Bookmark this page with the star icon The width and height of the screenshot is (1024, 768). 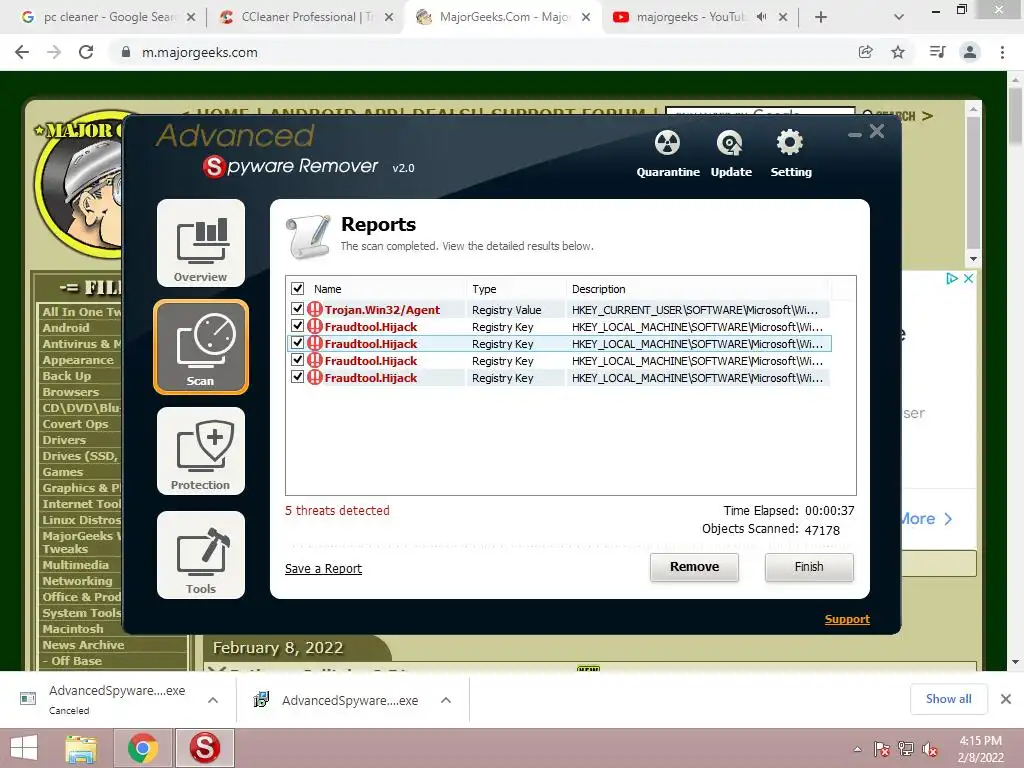[898, 52]
